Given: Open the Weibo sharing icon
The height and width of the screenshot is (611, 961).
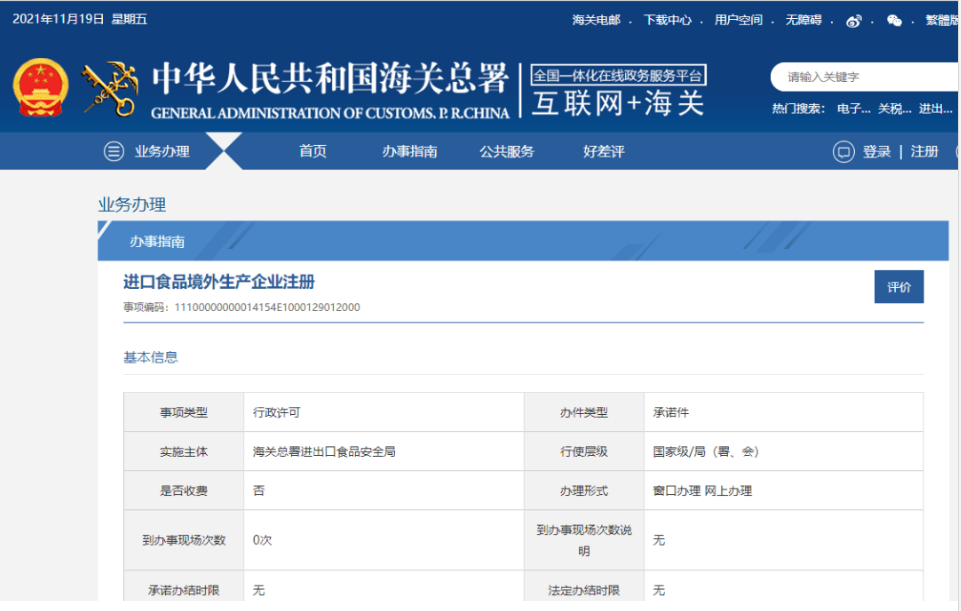Looking at the screenshot, I should 854,20.
